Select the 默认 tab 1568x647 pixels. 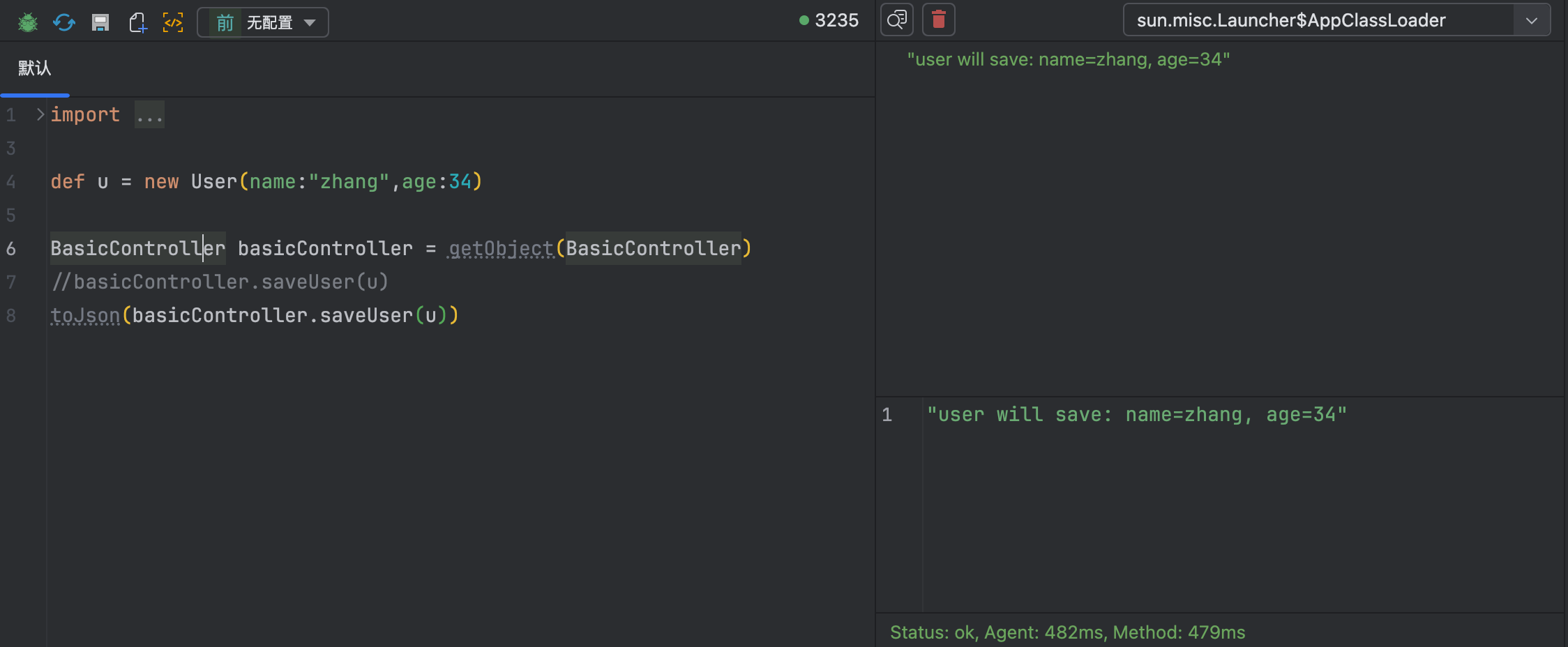point(35,68)
